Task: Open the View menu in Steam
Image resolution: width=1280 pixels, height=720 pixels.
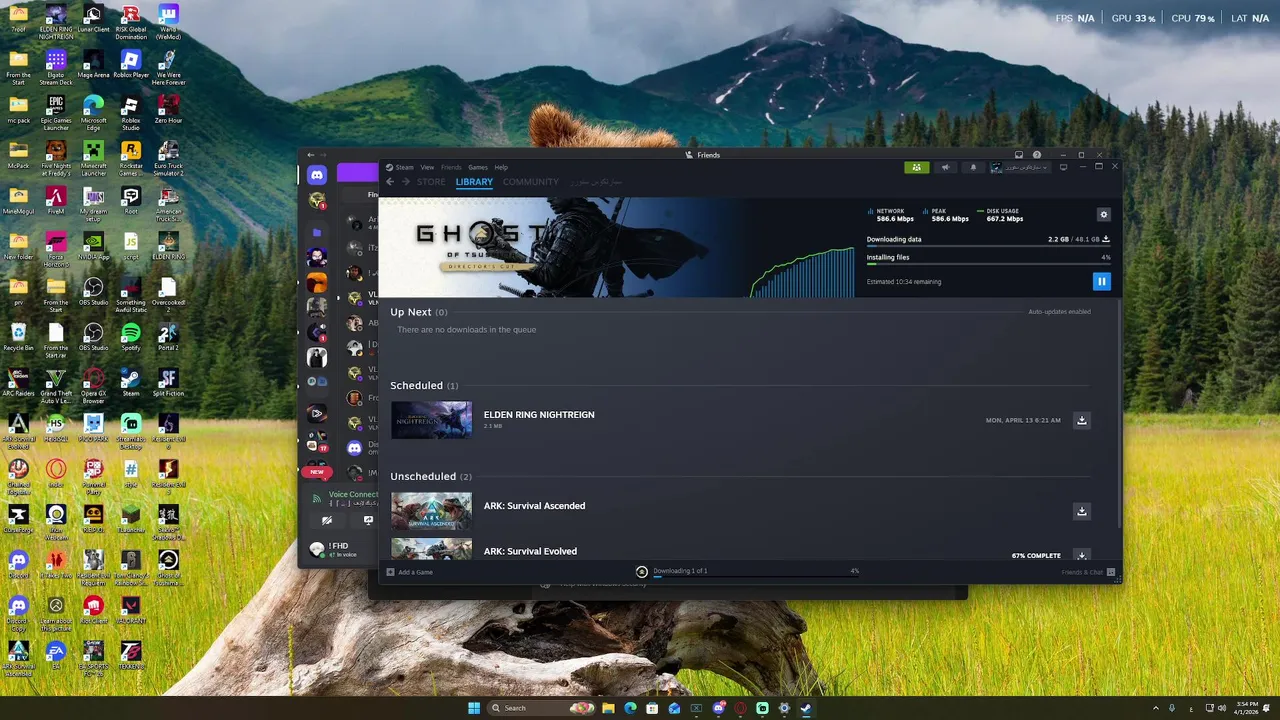Action: [427, 168]
